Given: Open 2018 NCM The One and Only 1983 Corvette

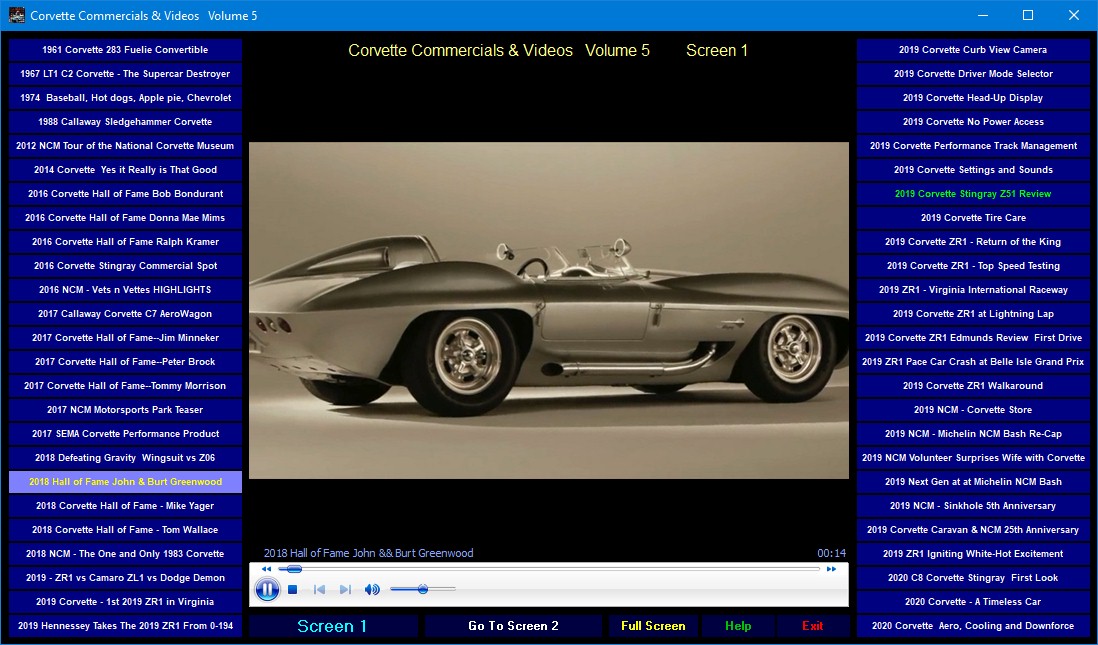Looking at the screenshot, I should pos(125,553).
